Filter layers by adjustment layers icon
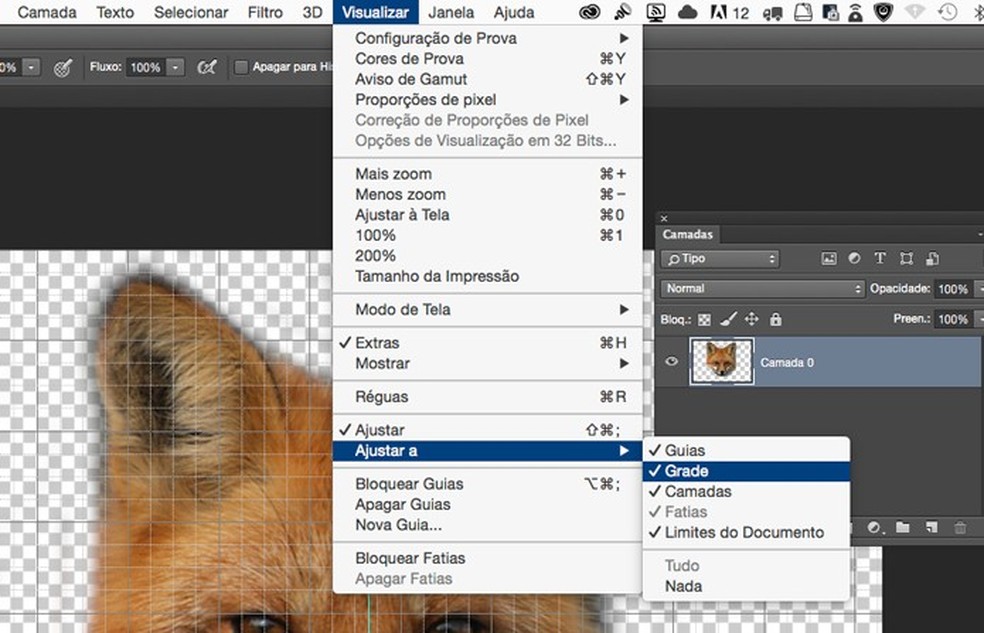 coord(854,258)
